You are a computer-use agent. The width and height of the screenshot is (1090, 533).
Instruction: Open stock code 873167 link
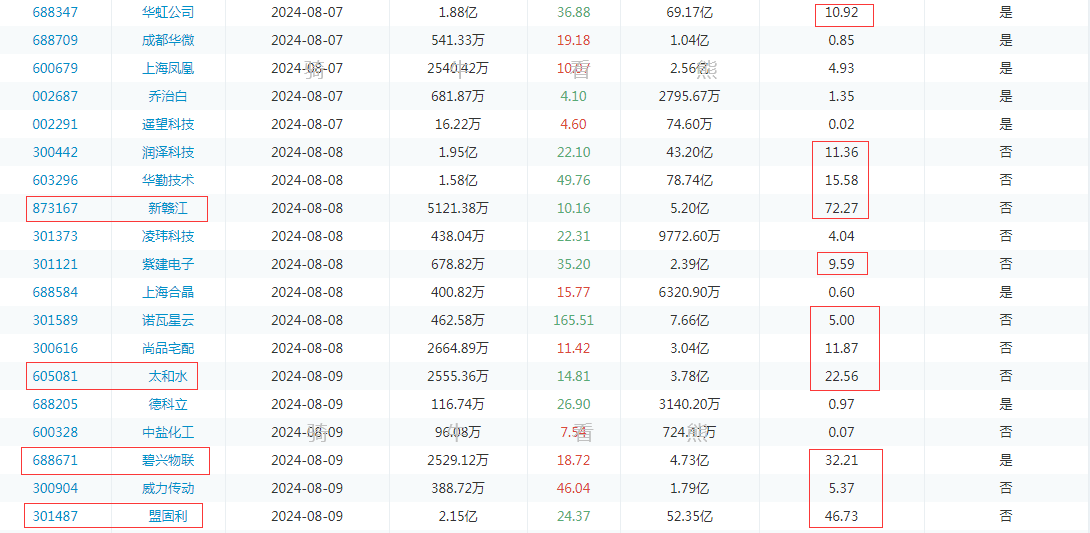tap(55, 208)
